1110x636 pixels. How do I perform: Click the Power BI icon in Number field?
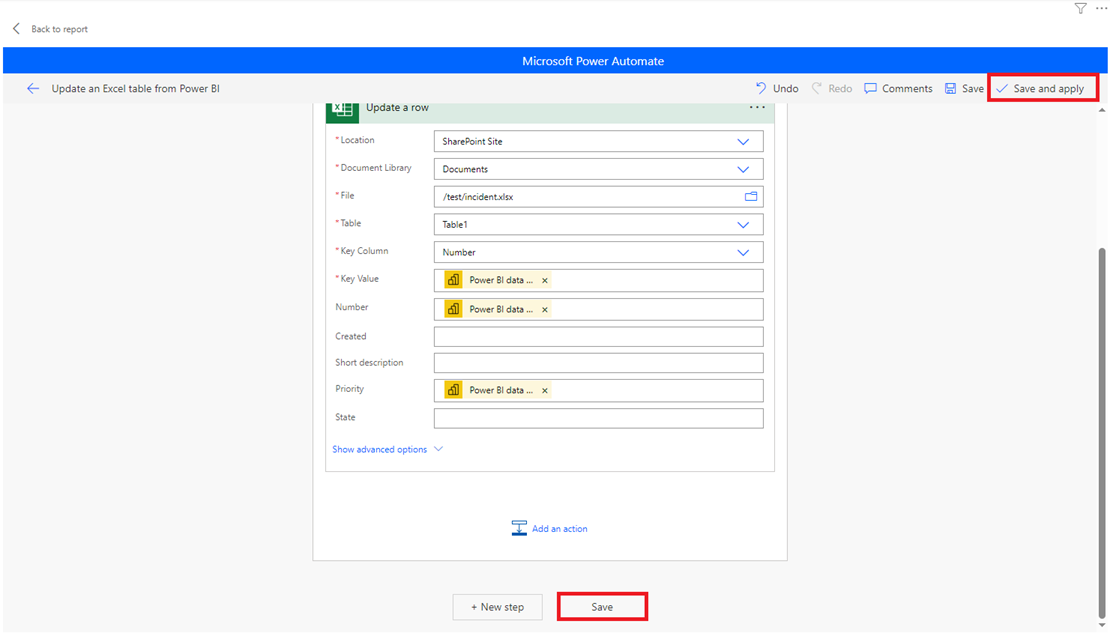tap(453, 309)
